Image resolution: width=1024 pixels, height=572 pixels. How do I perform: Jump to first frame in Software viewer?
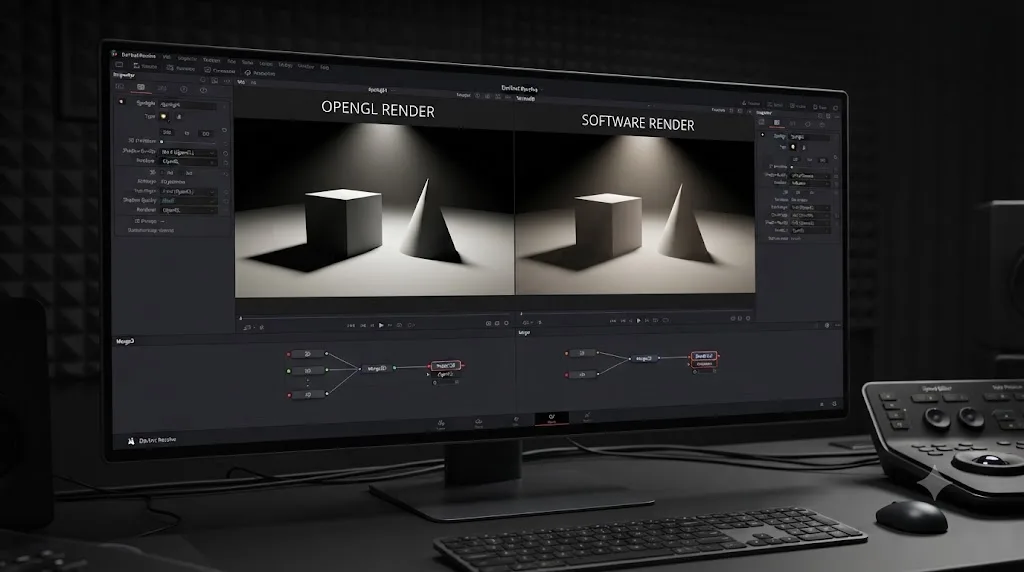pyautogui.click(x=613, y=321)
